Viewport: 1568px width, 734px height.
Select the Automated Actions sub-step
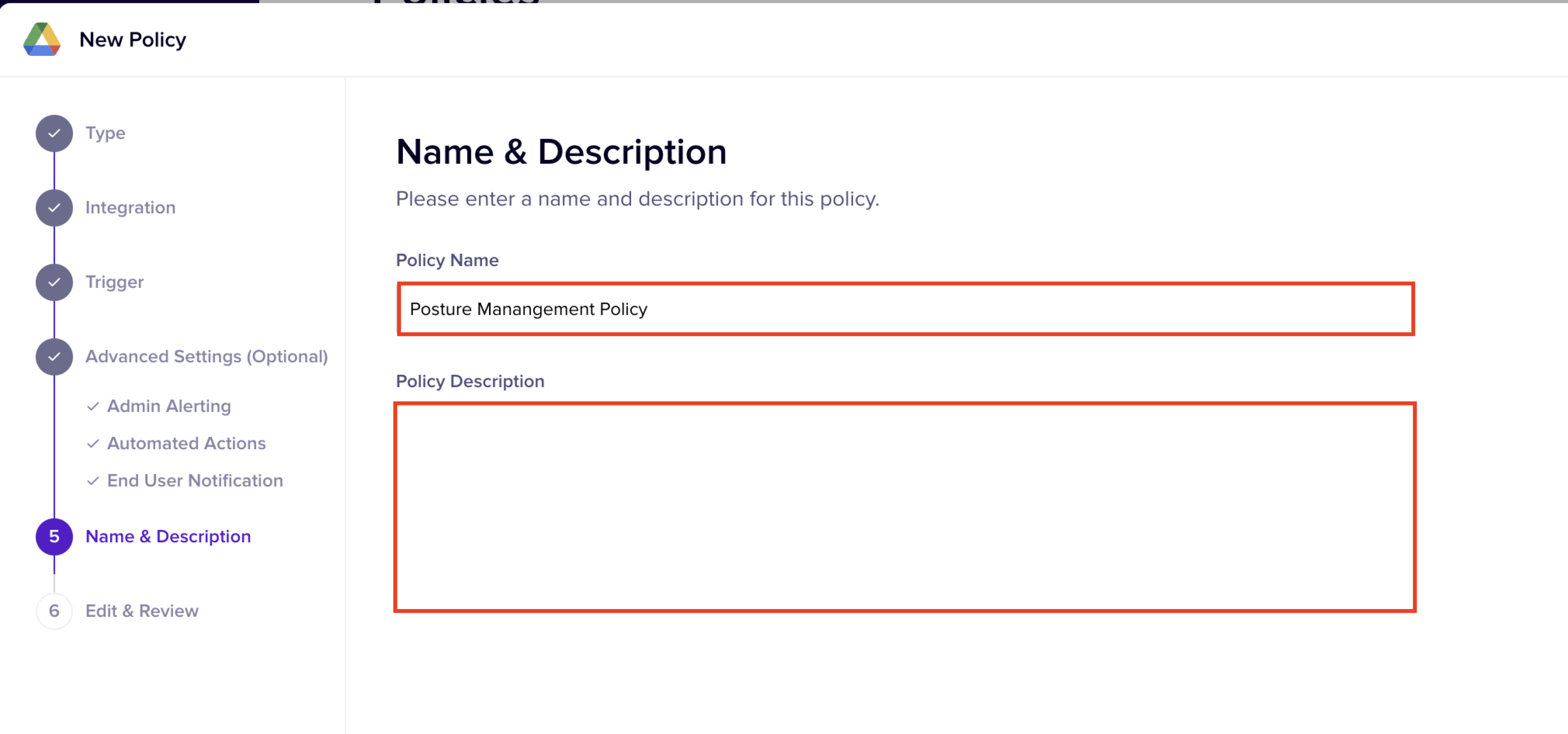tap(186, 443)
